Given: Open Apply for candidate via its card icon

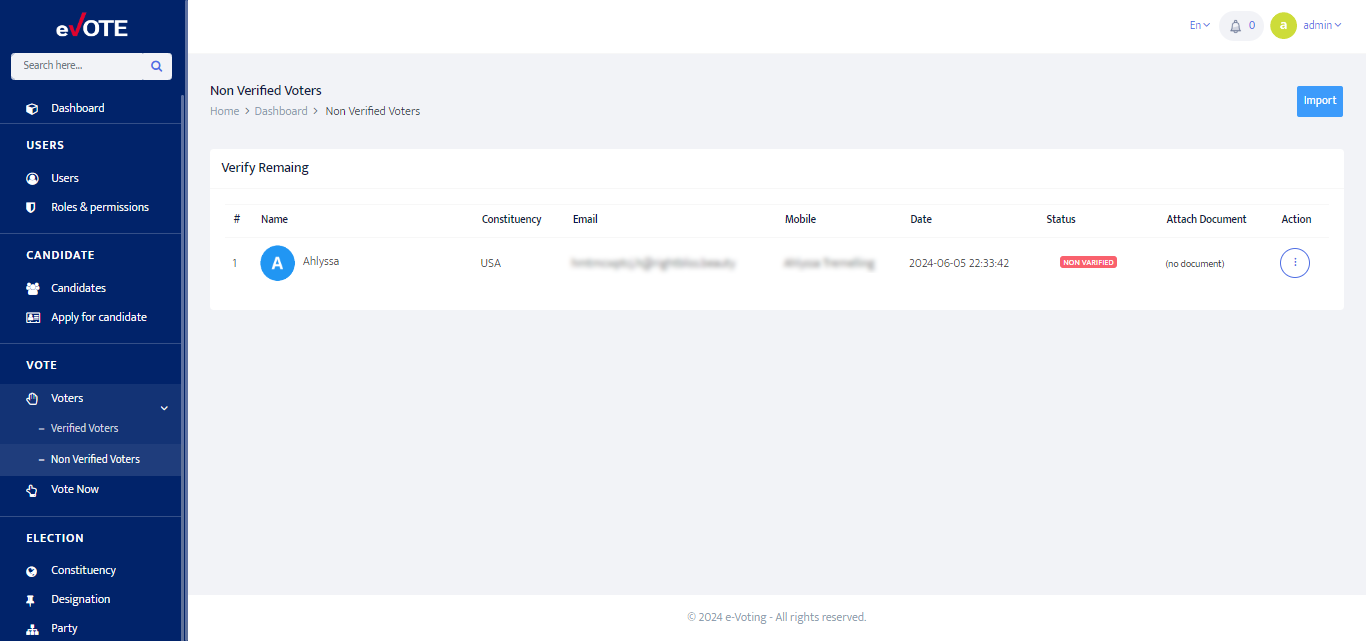Looking at the screenshot, I should coord(31,316).
